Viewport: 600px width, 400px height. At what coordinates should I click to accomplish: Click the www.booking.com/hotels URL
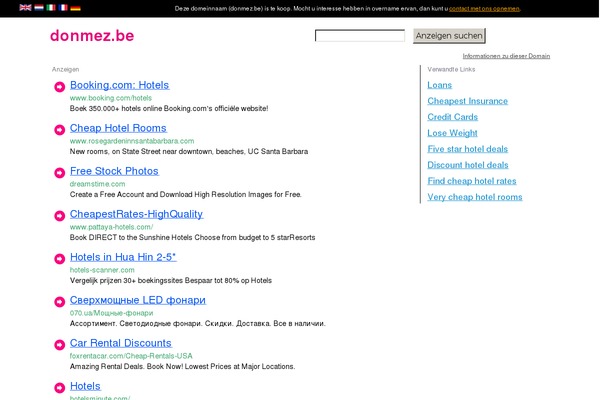[x=111, y=98]
